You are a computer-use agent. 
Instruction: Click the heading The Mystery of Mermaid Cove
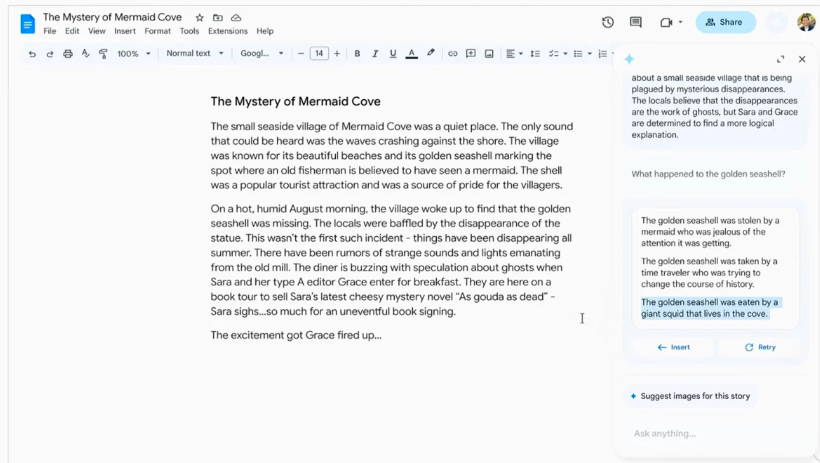[295, 101]
